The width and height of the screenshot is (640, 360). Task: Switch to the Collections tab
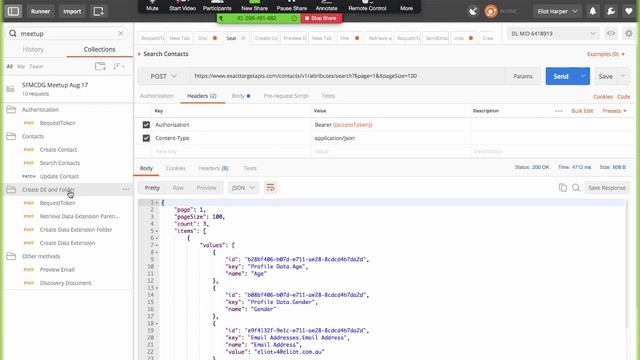click(x=99, y=49)
